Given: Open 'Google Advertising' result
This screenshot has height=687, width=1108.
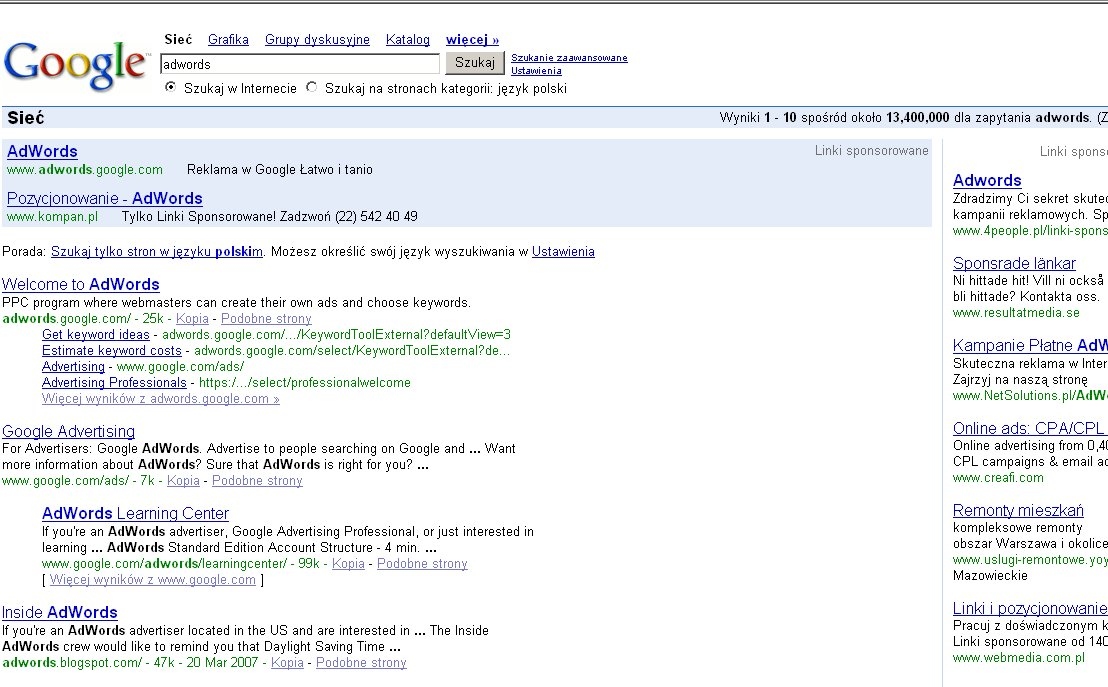Looking at the screenshot, I should point(69,431).
